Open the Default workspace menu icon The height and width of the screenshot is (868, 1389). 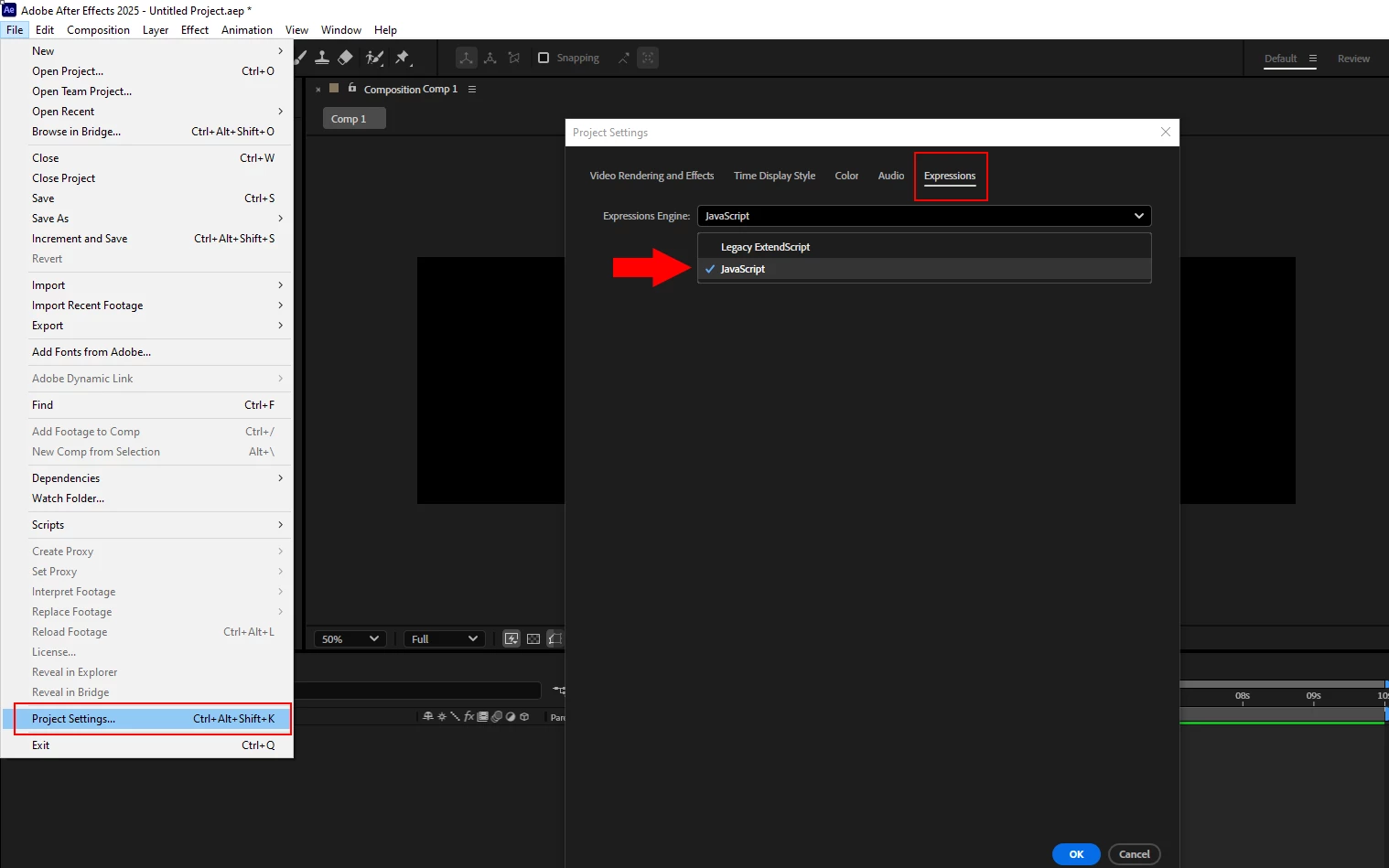[1312, 59]
